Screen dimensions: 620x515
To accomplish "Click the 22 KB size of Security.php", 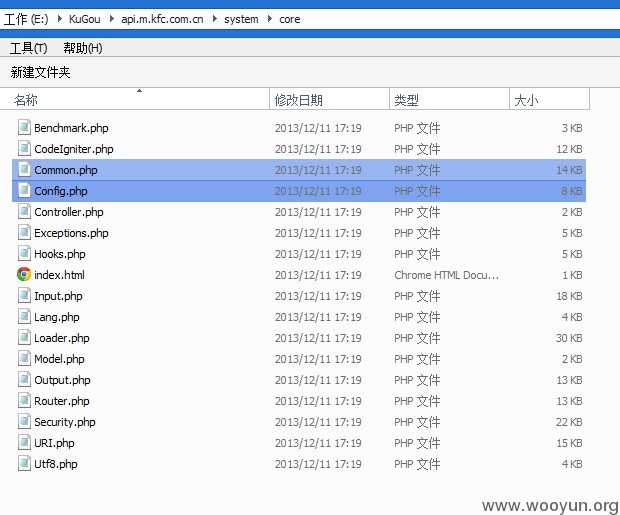I will coord(569,421).
